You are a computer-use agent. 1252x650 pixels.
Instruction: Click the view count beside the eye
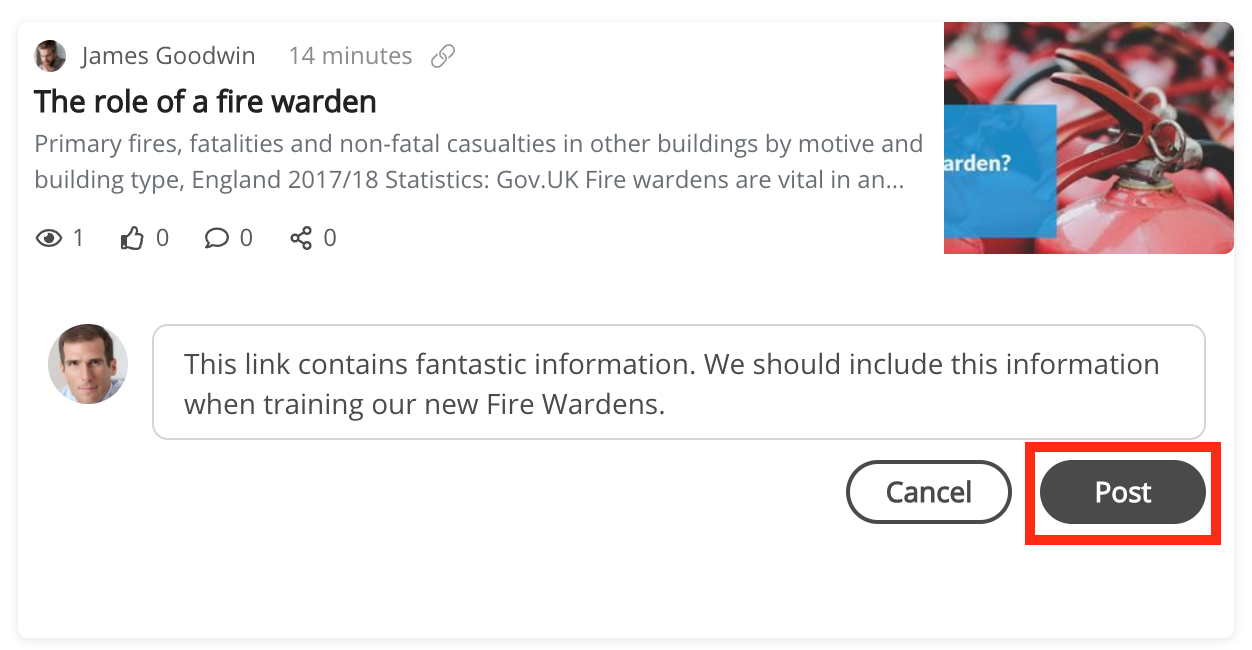click(78, 238)
